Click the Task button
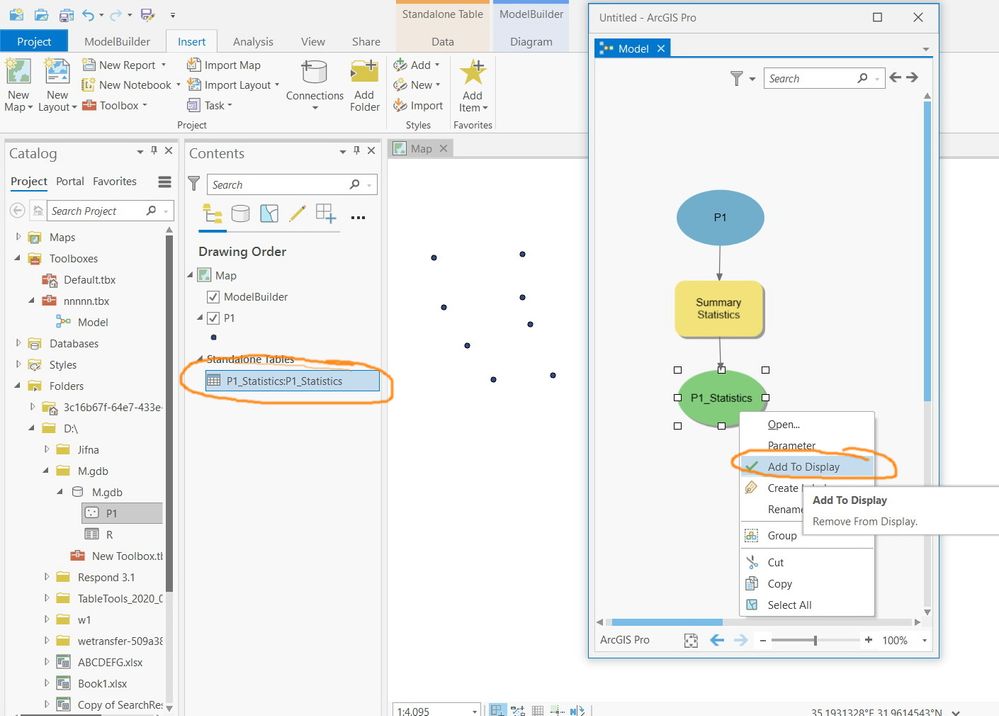This screenshot has width=999, height=716. click(210, 105)
